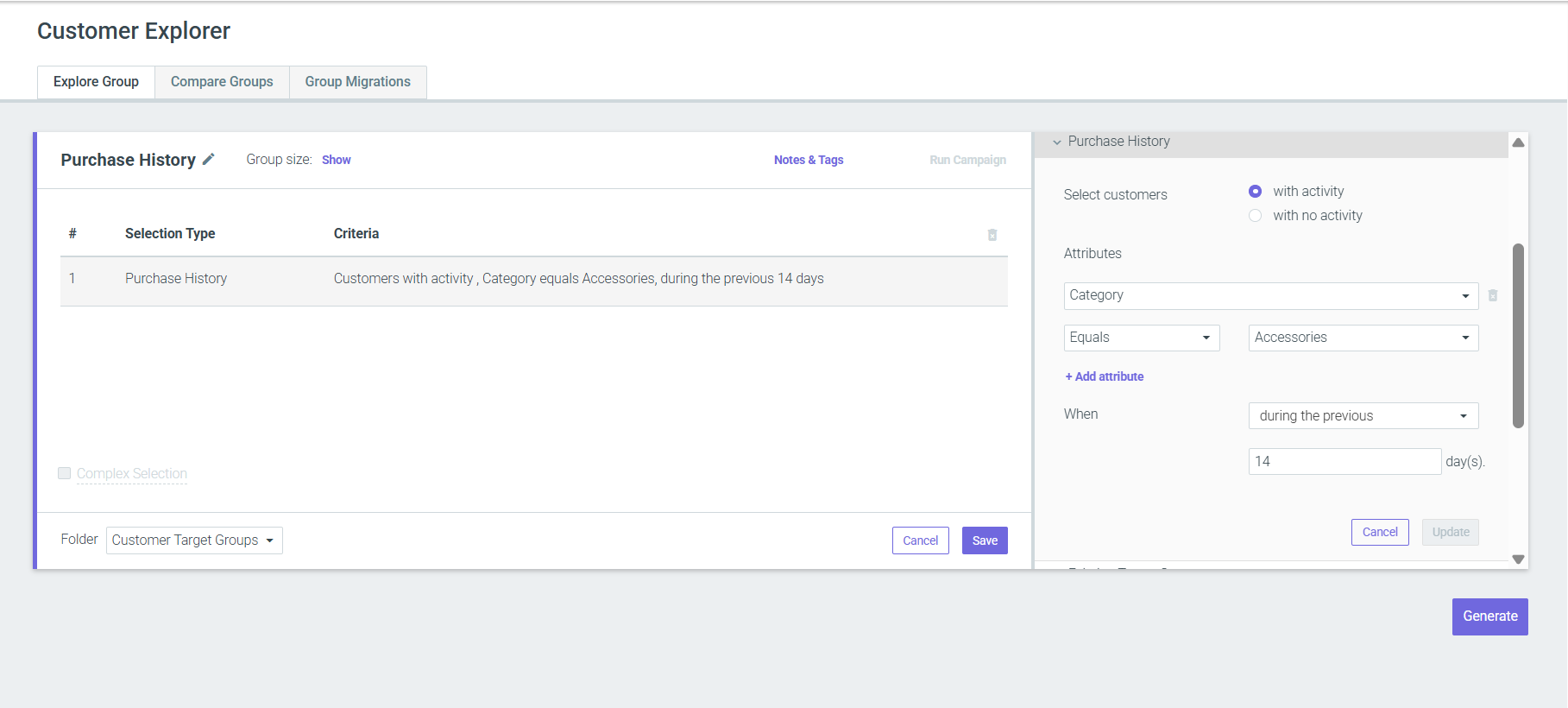Open the 'during the previous' When dropdown

tap(1363, 416)
